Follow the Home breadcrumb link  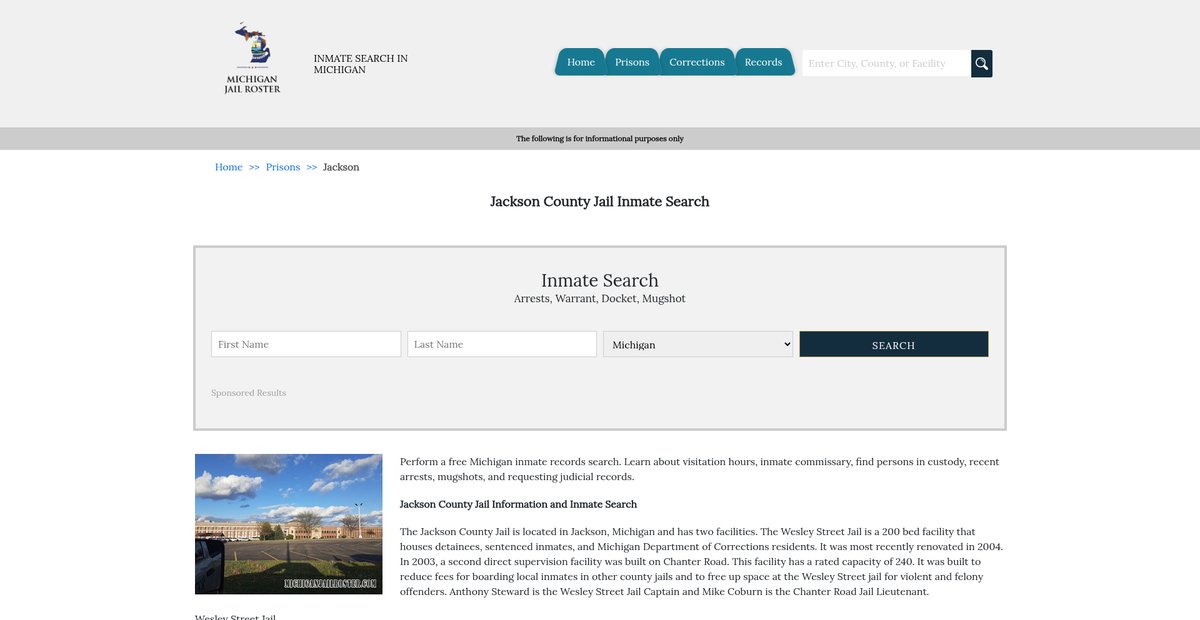(x=229, y=167)
